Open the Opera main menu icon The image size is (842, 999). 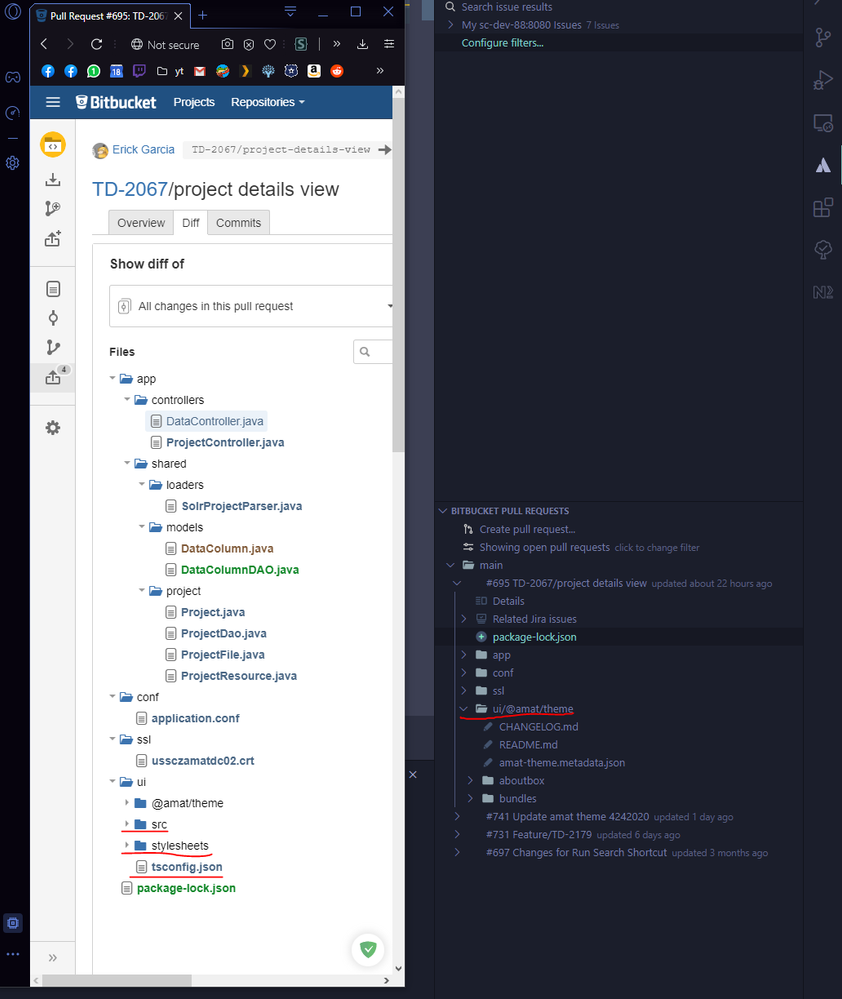tap(13, 11)
